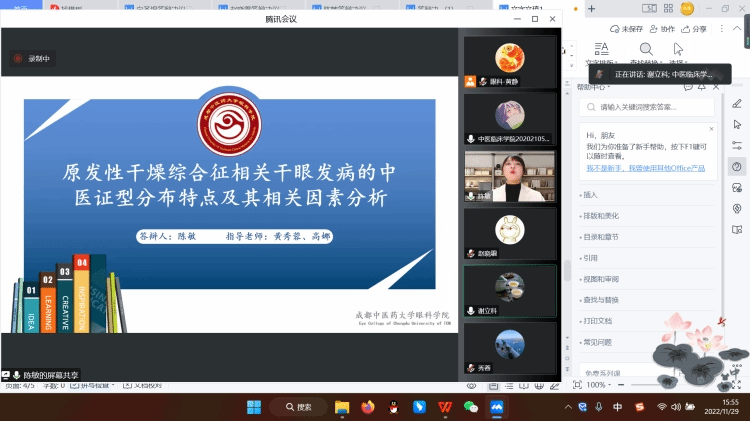
Task: Open WeChat from taskbar
Action: pos(471,407)
